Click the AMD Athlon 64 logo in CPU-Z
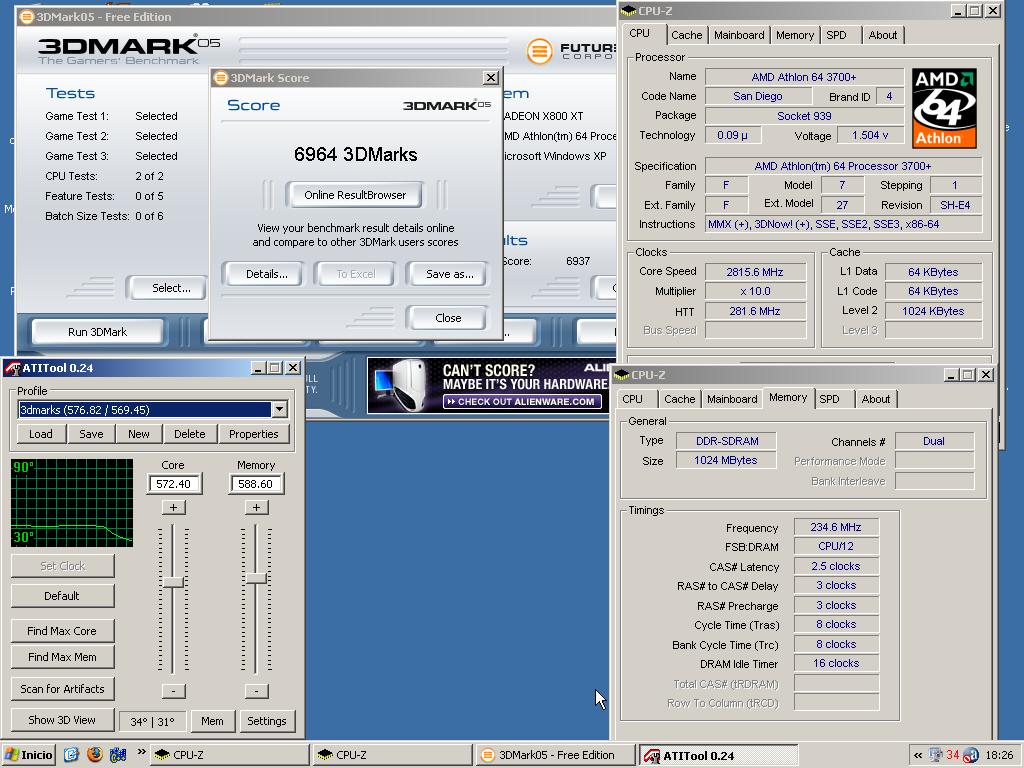Viewport: 1024px width, 768px height. pos(944,108)
